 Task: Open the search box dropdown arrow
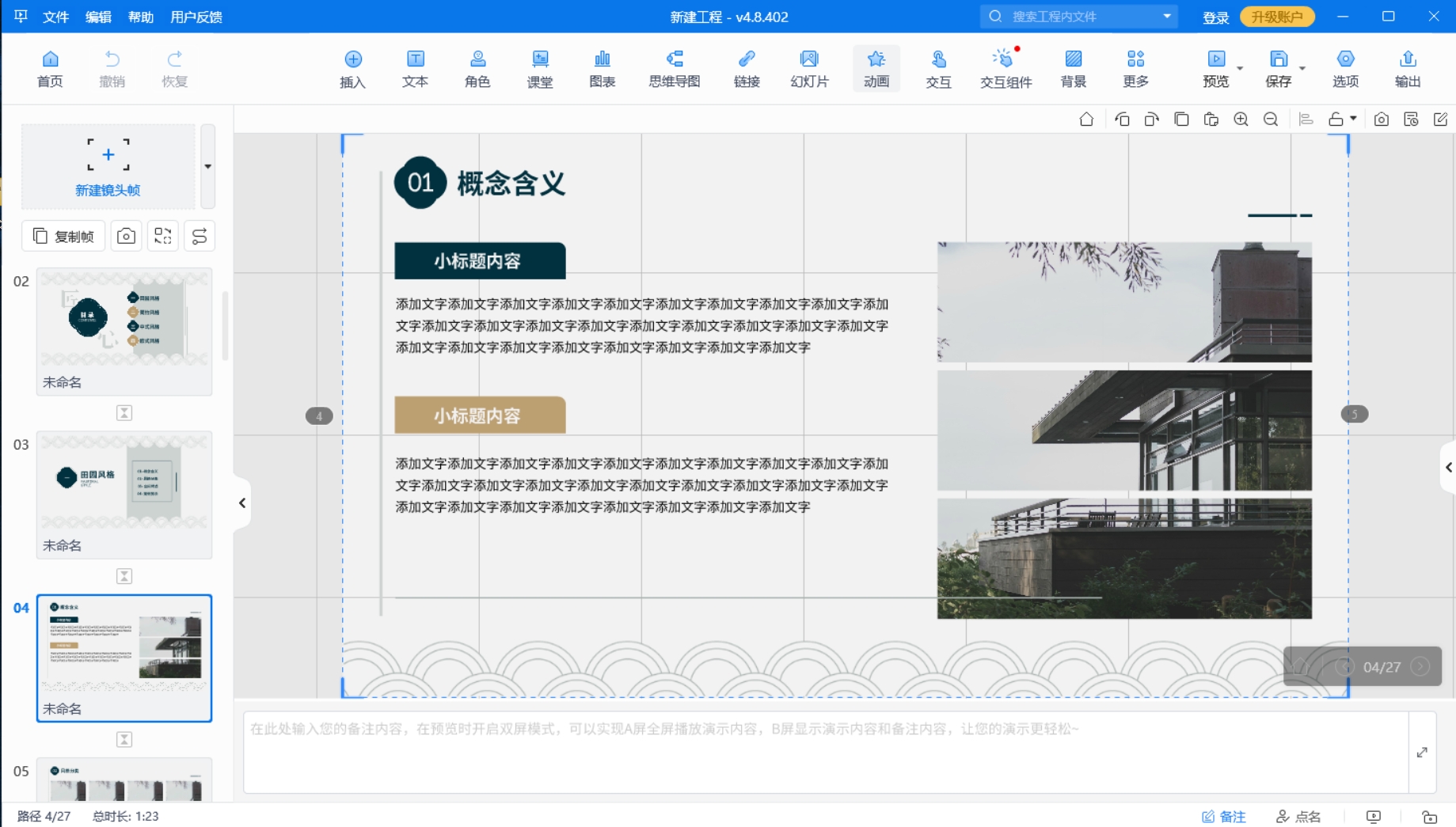point(1166,17)
